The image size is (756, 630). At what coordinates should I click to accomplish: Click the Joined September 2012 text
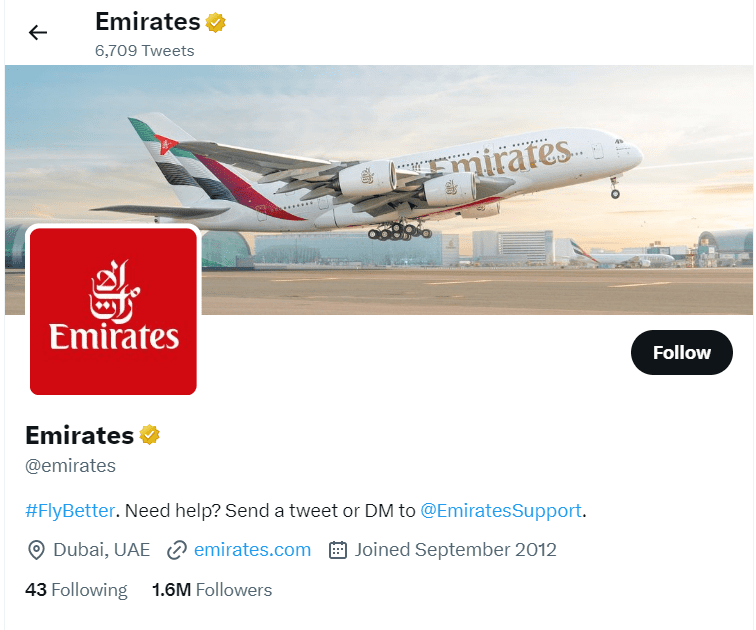[455, 550]
